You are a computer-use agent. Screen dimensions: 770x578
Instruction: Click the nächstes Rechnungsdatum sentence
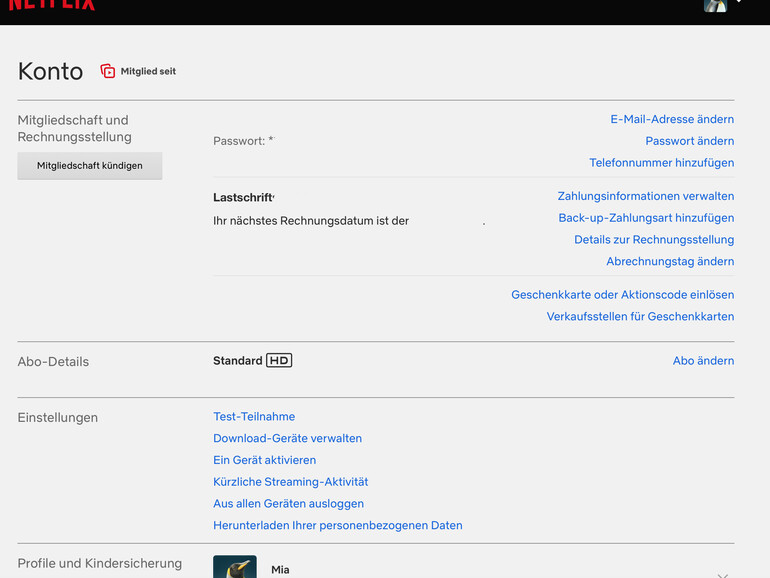[x=311, y=221]
